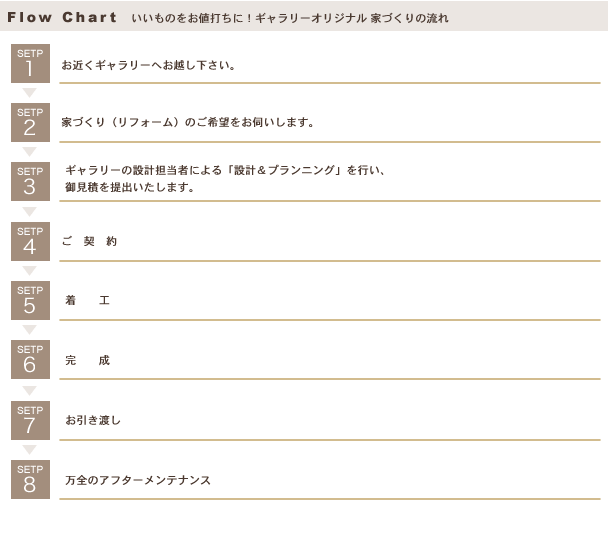Select the SETP 5 number badge
Image resolution: width=610 pixels, height=550 pixels.
(30, 301)
